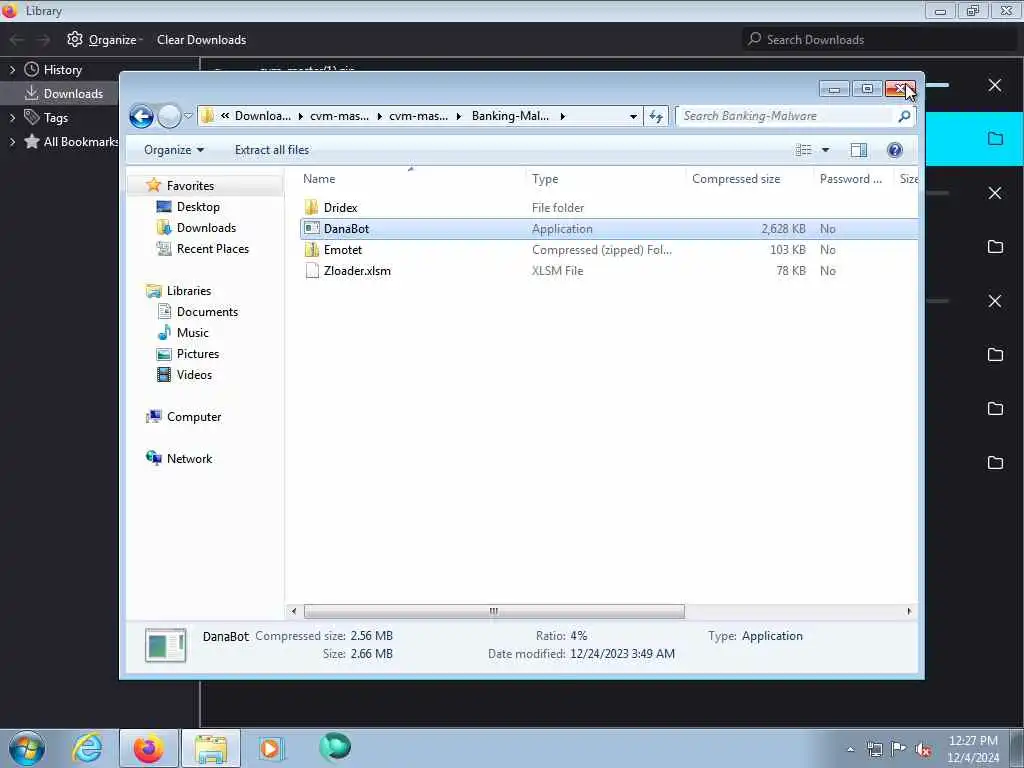Image resolution: width=1024 pixels, height=768 pixels.
Task: Open recent locations dropdown beside forward arrow
Action: 188,116
